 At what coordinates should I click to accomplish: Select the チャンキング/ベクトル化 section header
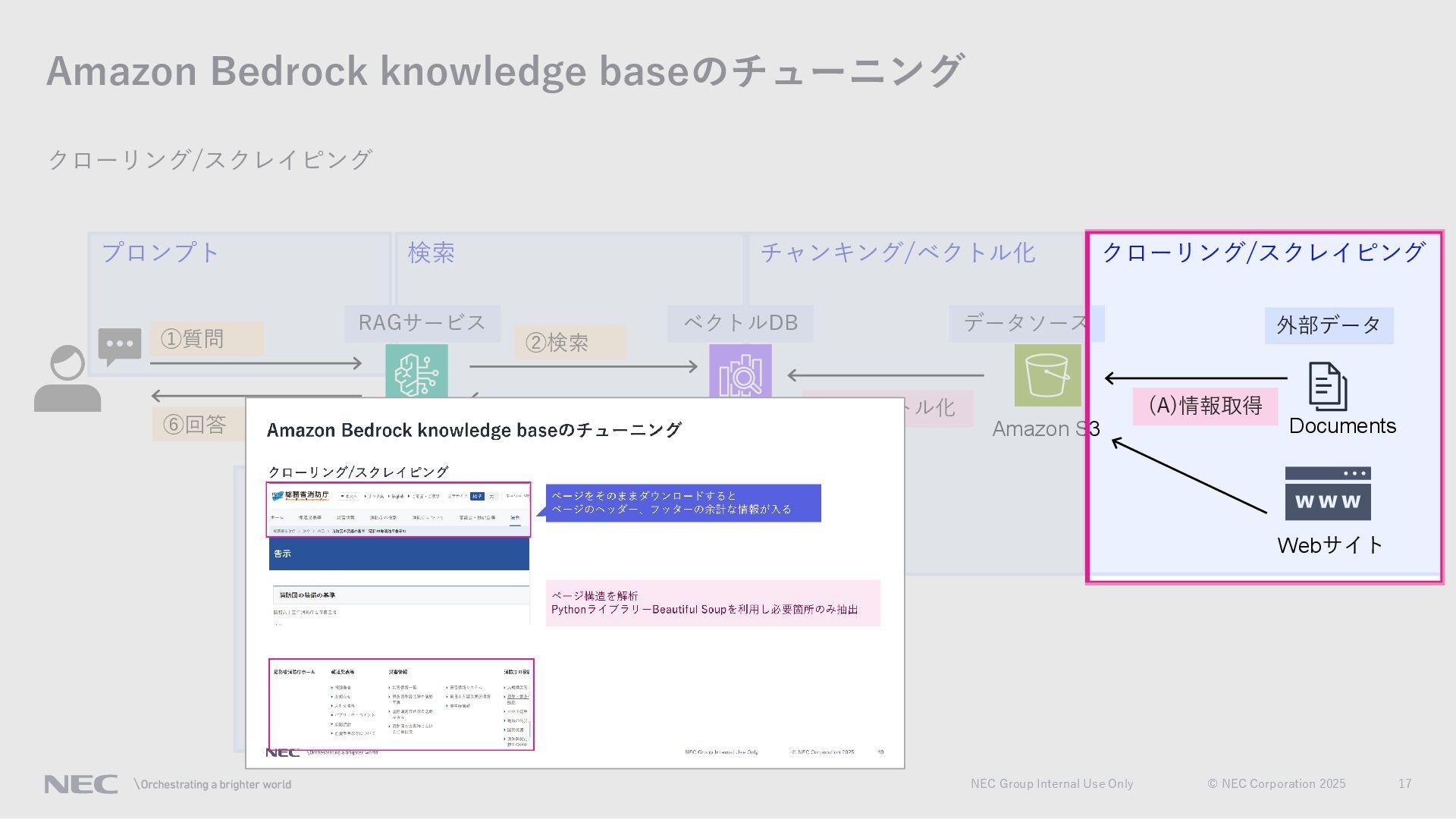897,253
